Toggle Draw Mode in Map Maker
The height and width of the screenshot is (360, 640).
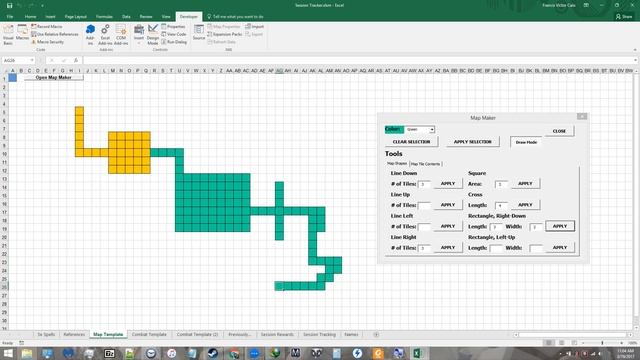(x=526, y=142)
